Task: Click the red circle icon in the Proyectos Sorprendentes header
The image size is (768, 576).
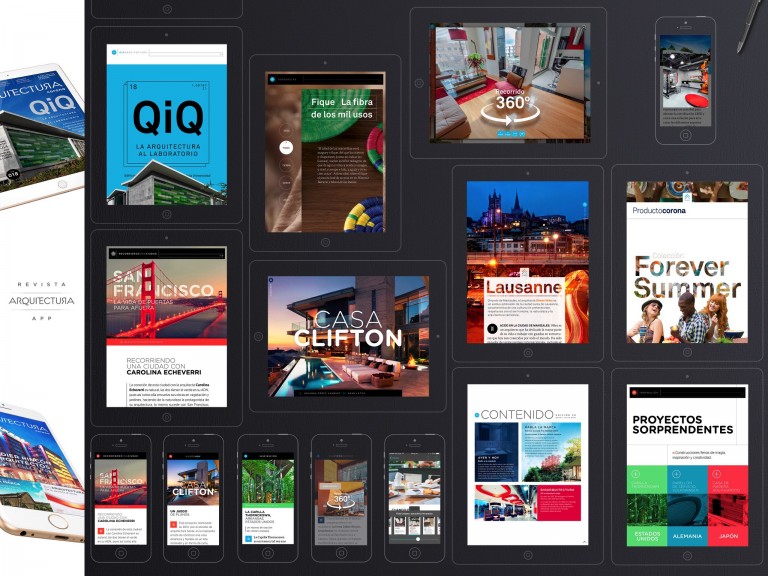Action: (x=634, y=392)
